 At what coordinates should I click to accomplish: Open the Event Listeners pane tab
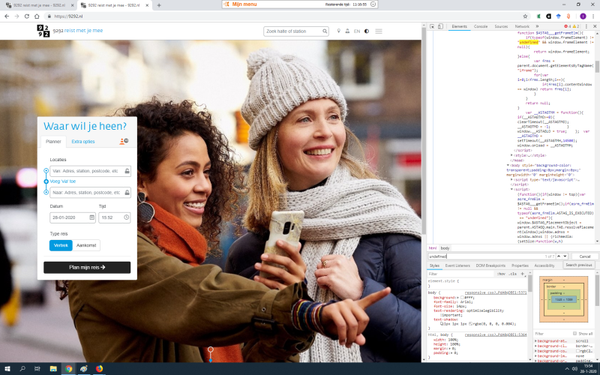pos(457,266)
